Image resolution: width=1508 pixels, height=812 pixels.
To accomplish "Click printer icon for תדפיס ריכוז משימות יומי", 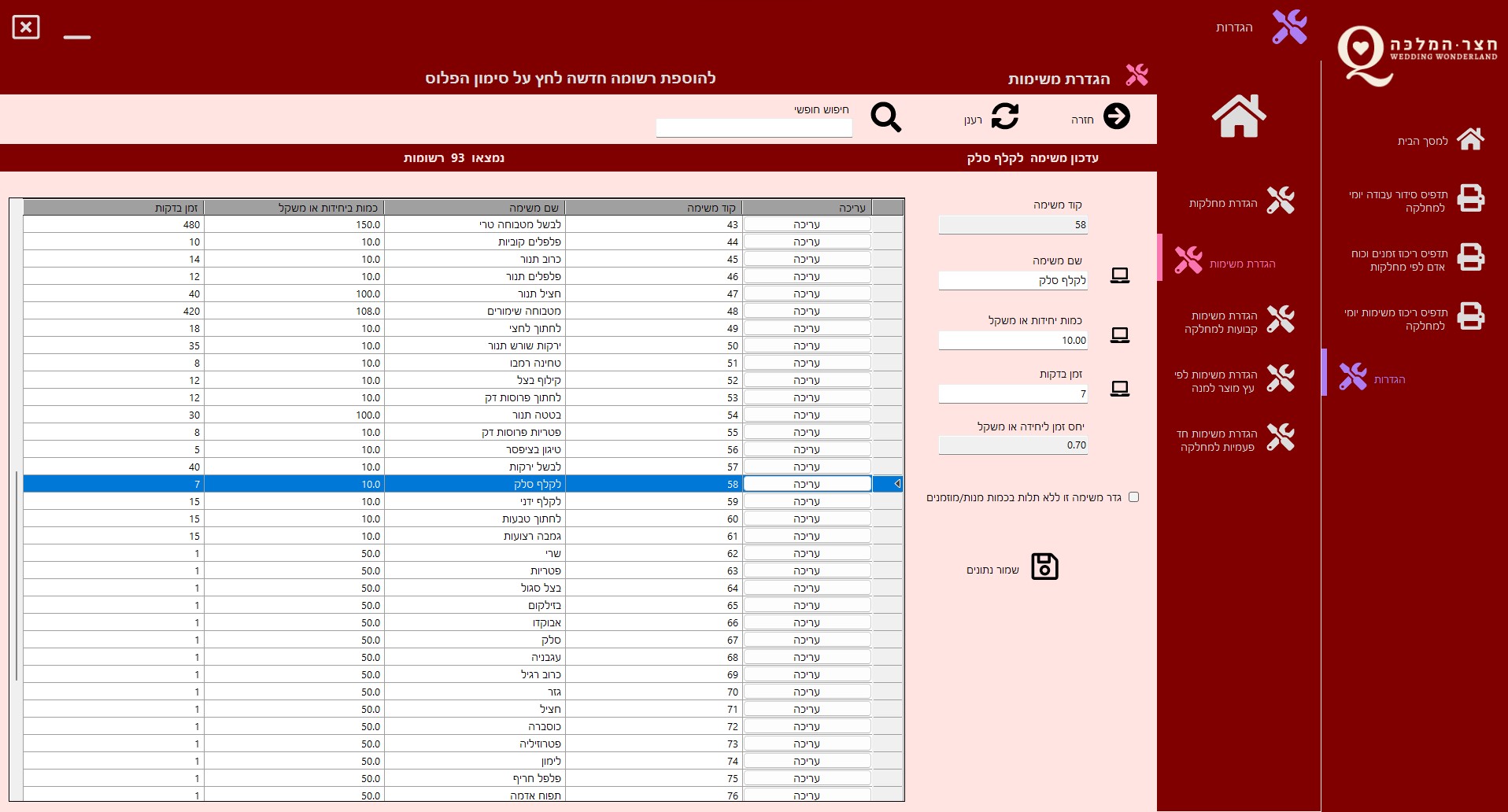I will click(1470, 316).
